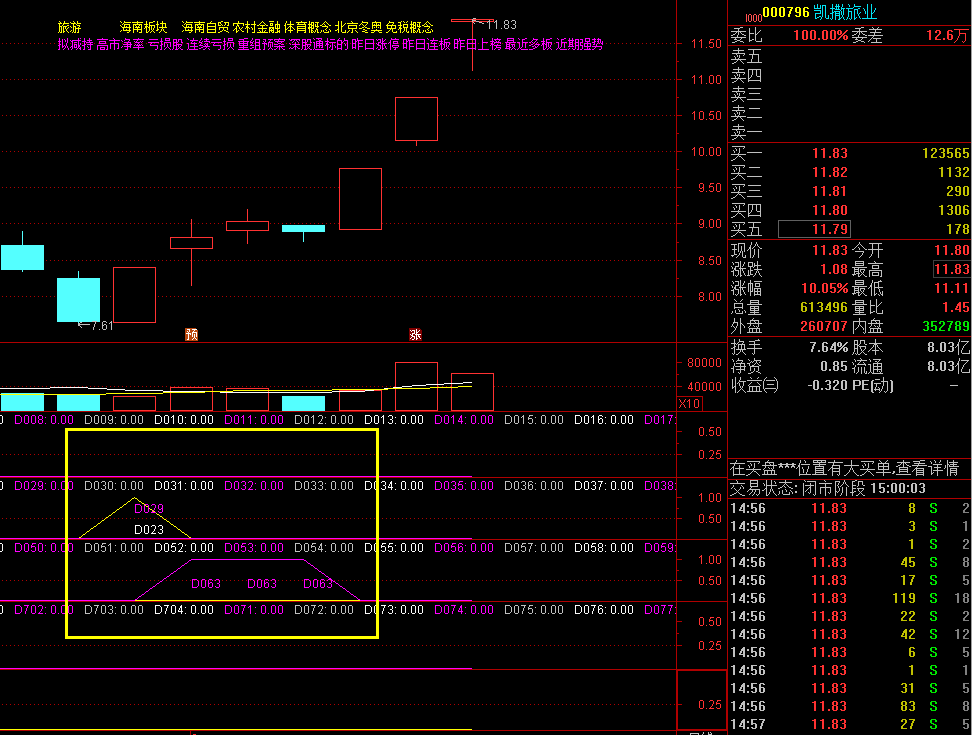Select the cyan candle marked 7.61
The image size is (972, 735).
79,299
